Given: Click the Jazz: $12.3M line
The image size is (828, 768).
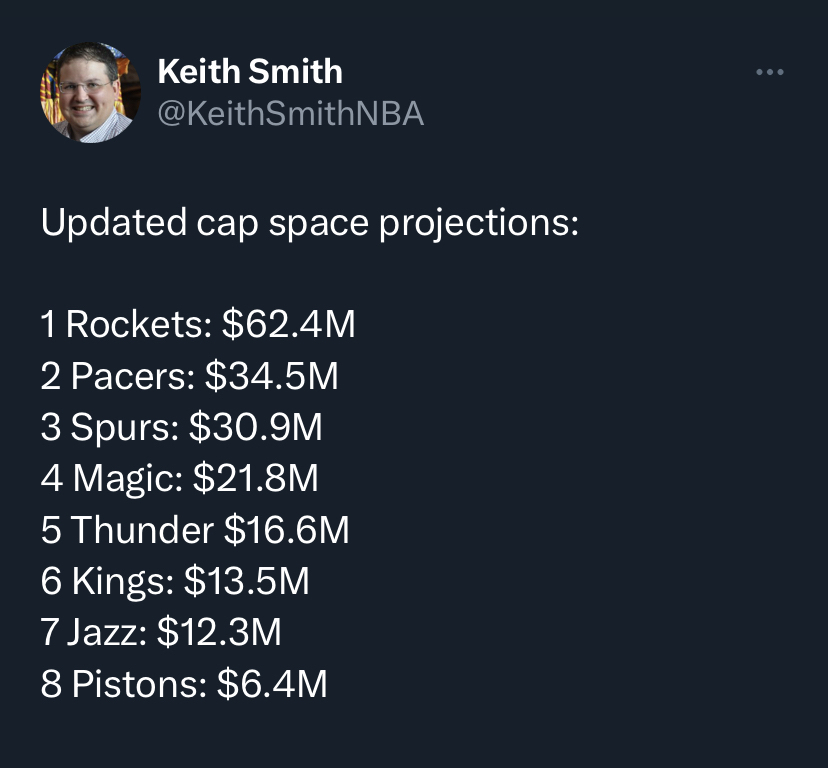Looking at the screenshot, I should tap(161, 632).
